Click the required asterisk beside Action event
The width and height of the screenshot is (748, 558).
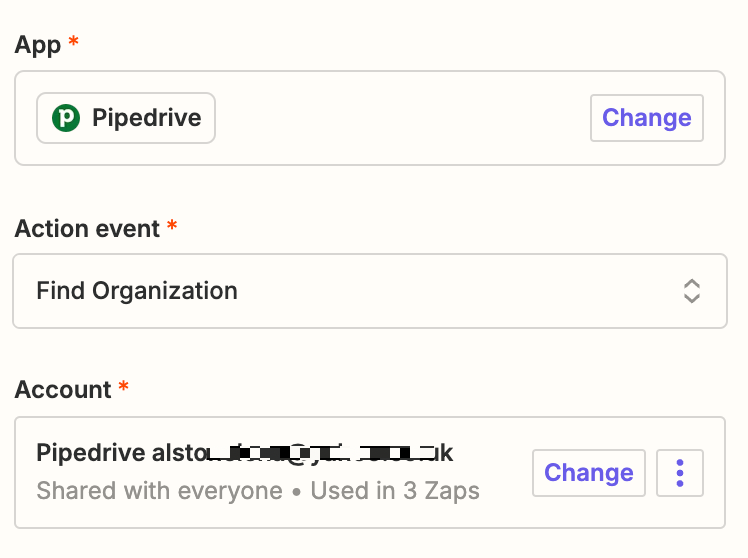[x=172, y=227]
